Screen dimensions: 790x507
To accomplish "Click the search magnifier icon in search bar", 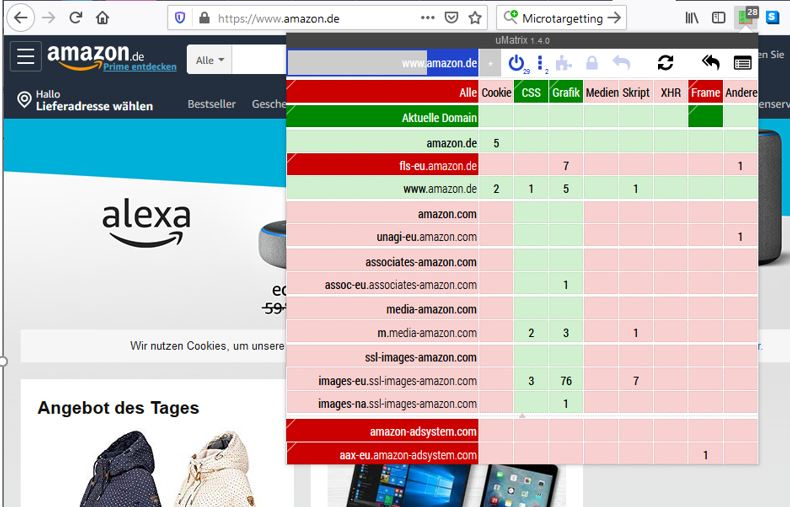I will (510, 17).
